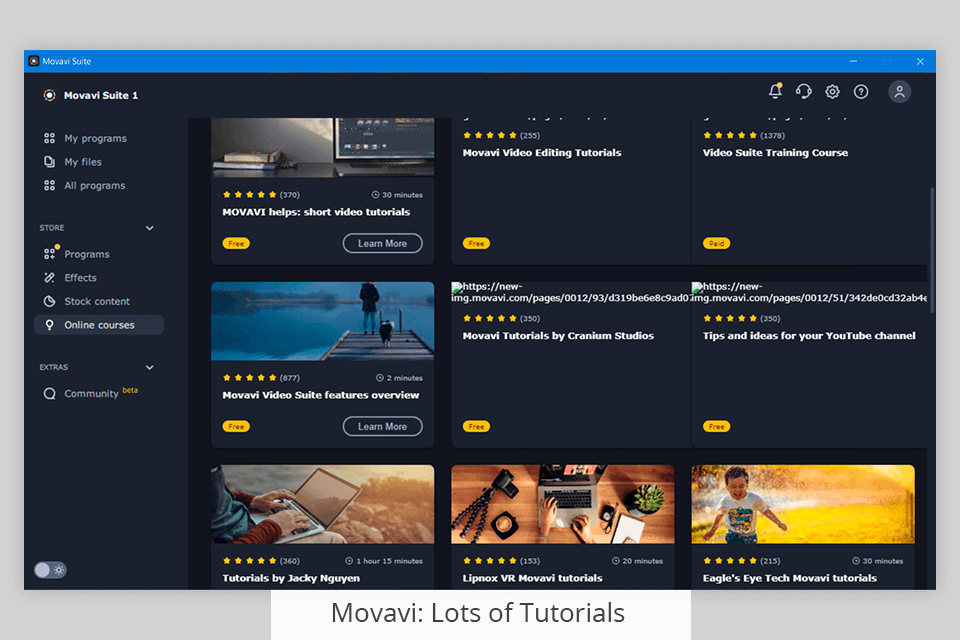
Task: Click title Movavi Video Suite features overview
Action: coord(320,395)
